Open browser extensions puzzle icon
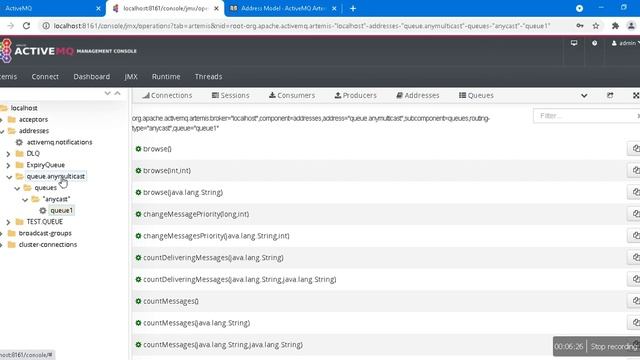Viewport: 640px width, 360px height. [x=615, y=26]
